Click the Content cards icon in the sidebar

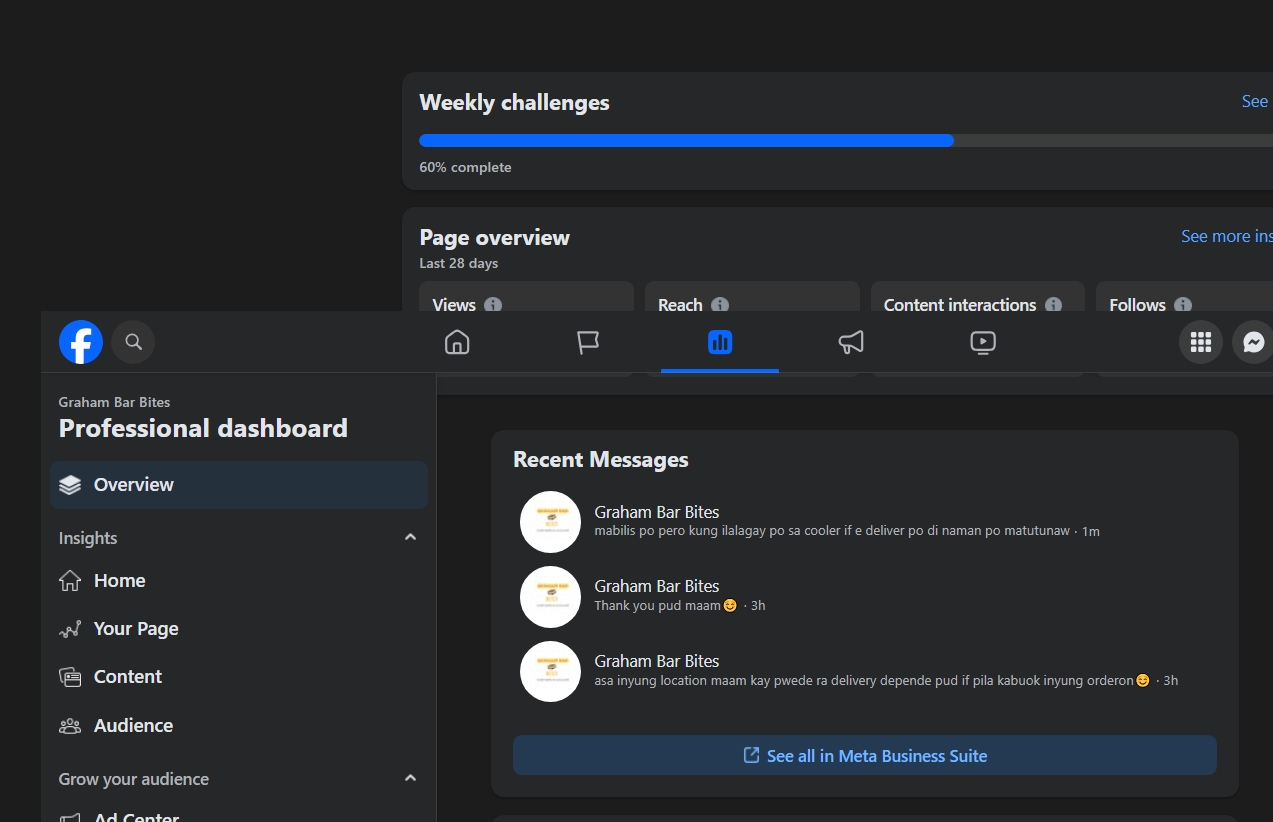[70, 677]
